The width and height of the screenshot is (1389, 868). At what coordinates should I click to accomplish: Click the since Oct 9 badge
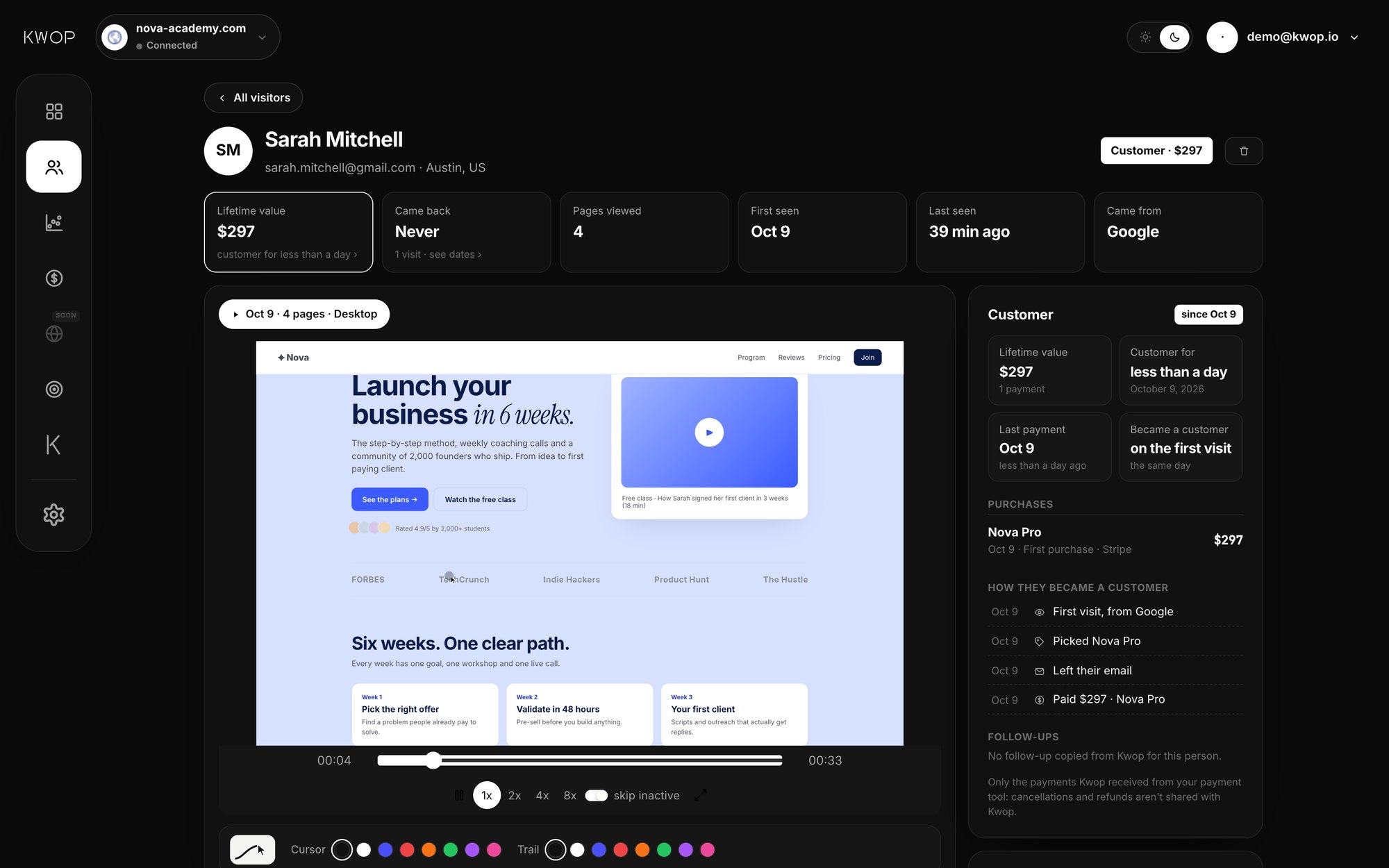pyautogui.click(x=1208, y=314)
